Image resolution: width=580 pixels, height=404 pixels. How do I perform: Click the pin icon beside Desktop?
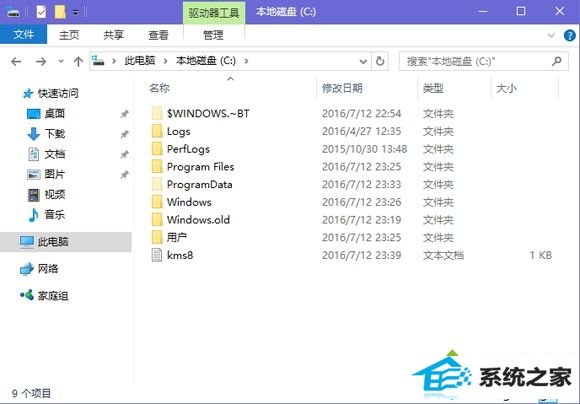[124, 114]
